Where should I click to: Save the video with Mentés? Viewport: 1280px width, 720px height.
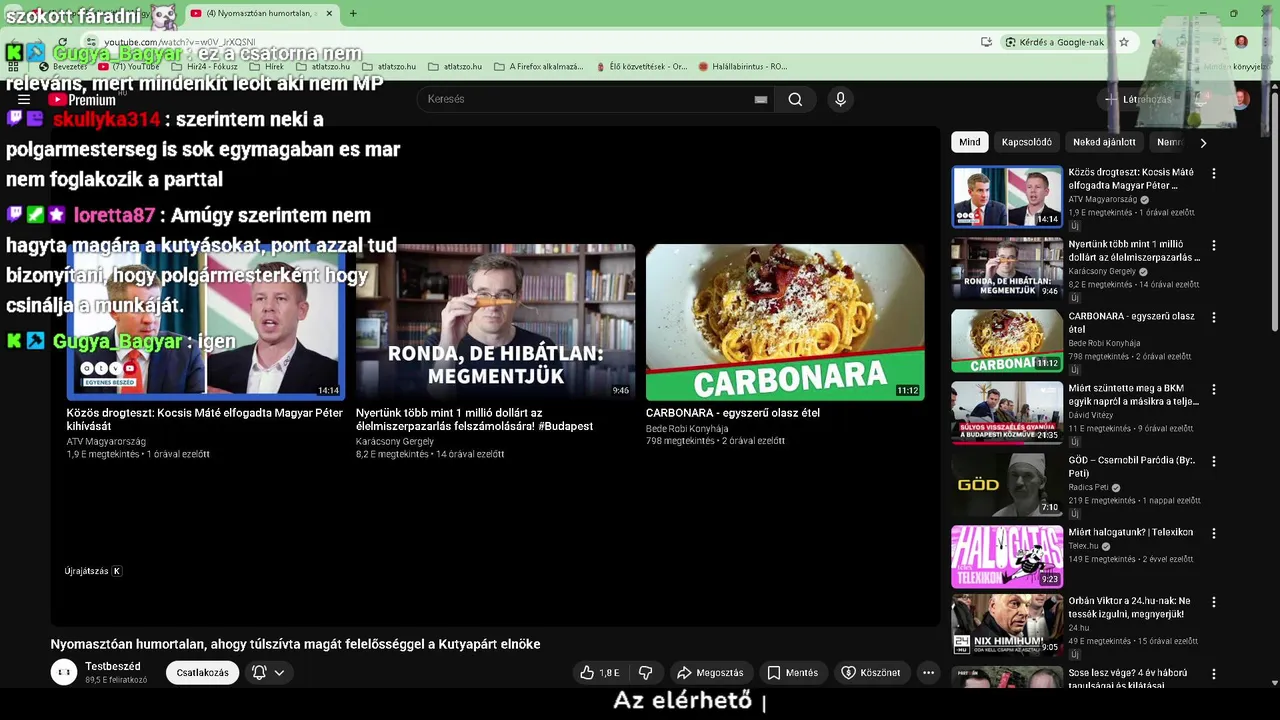793,673
